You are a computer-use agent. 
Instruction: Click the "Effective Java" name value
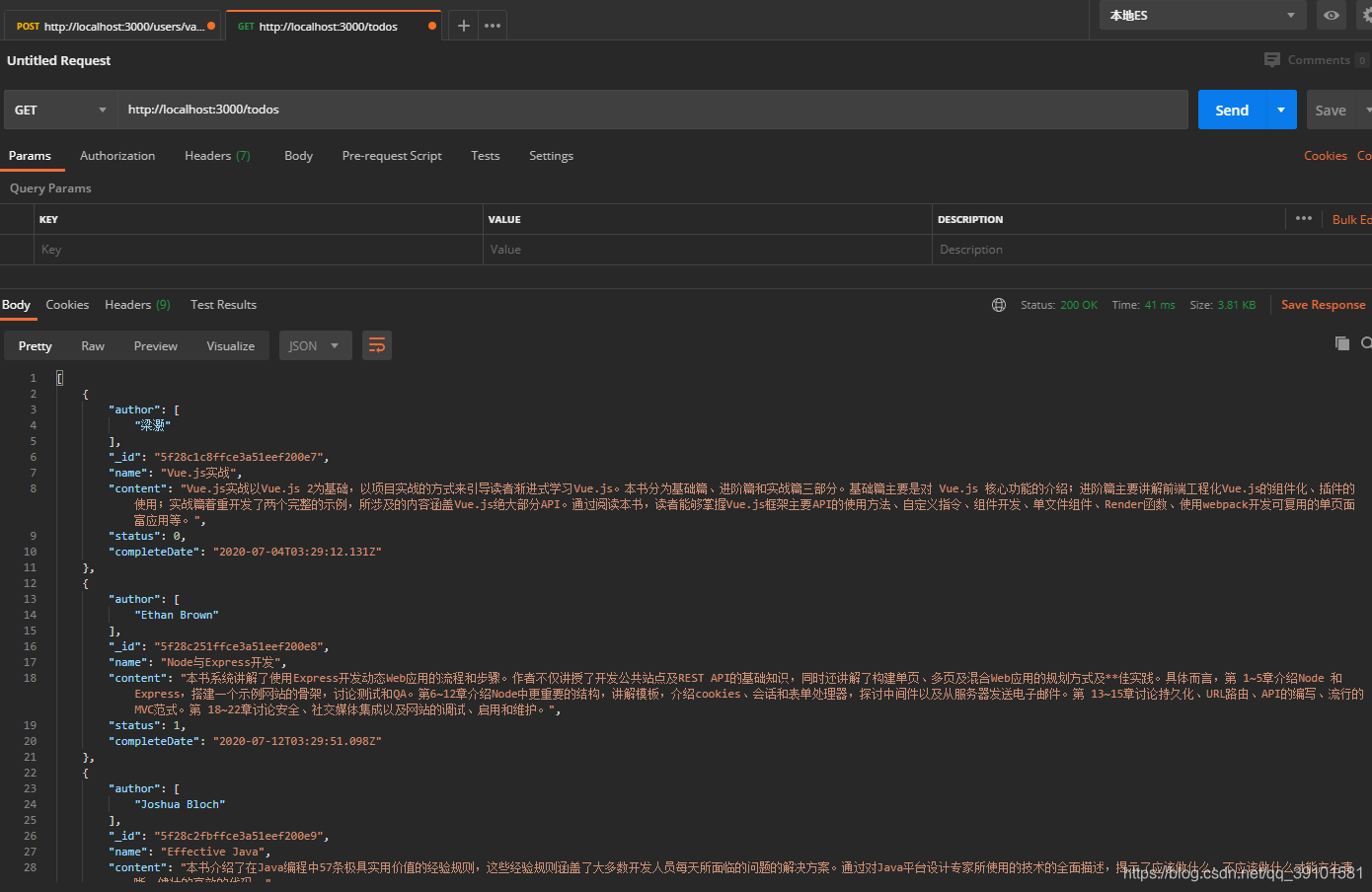pos(213,852)
